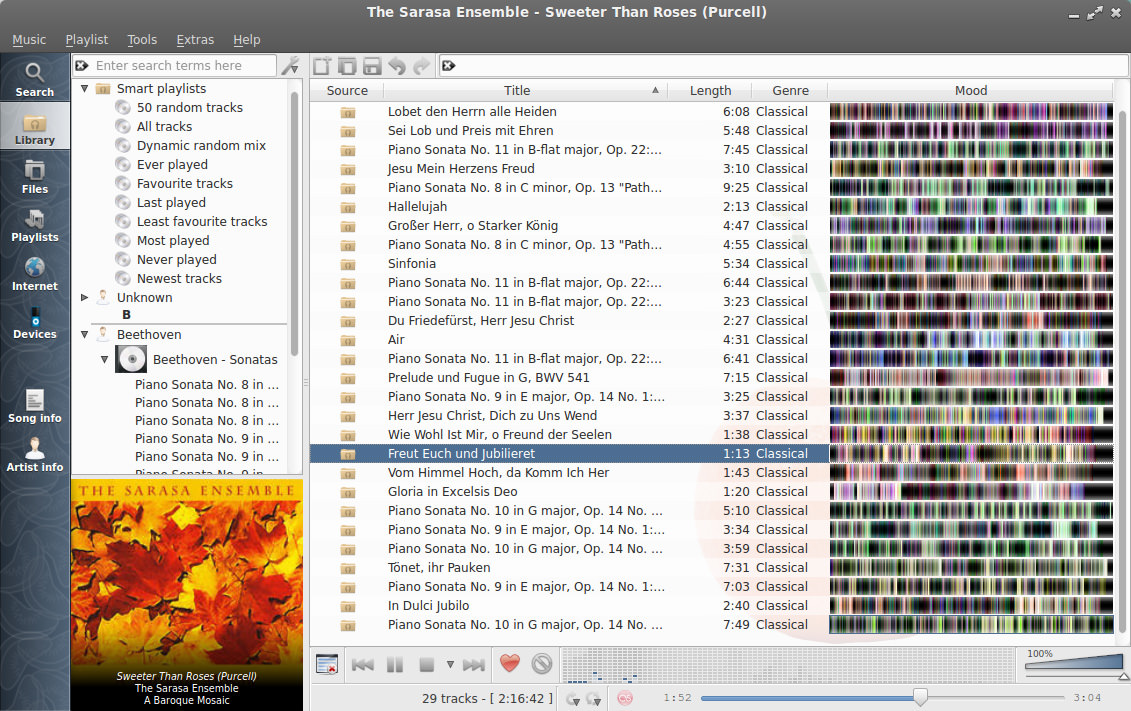The height and width of the screenshot is (711, 1131).
Task: Select the track Lobet den Herrn alle Heiden
Action: pyautogui.click(x=472, y=112)
